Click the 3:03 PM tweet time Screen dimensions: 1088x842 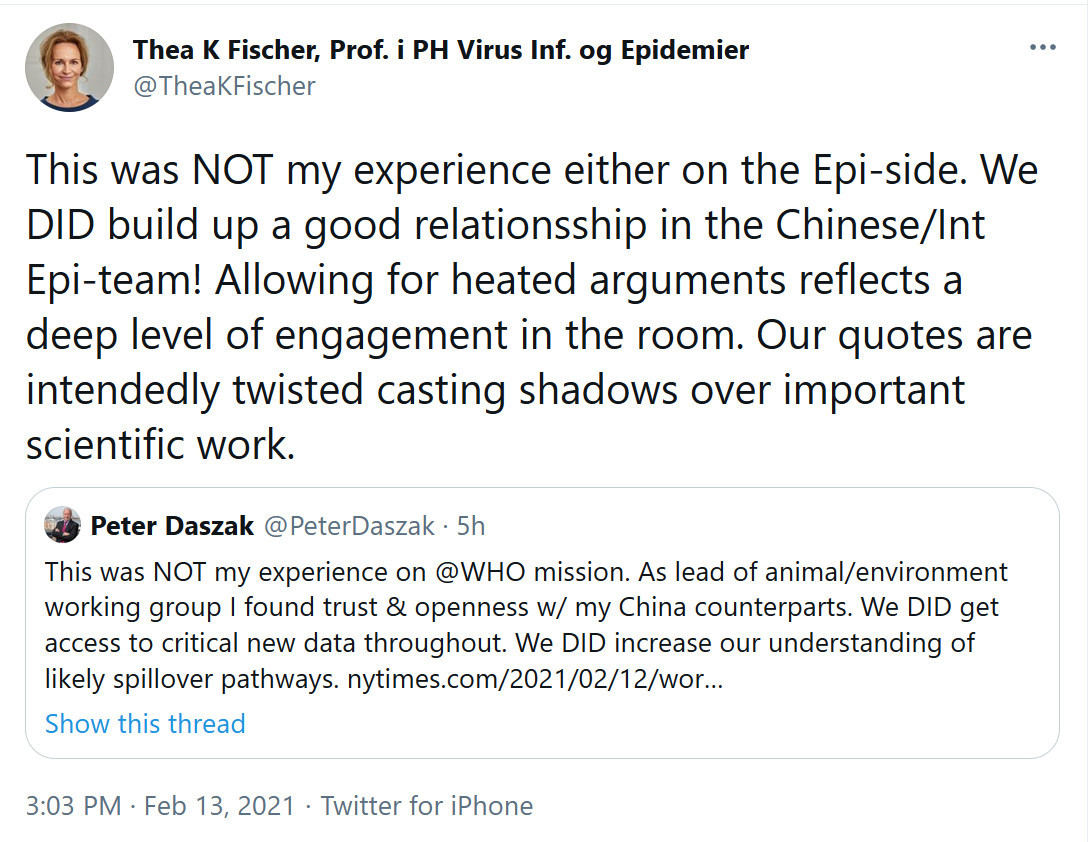pyautogui.click(x=75, y=806)
